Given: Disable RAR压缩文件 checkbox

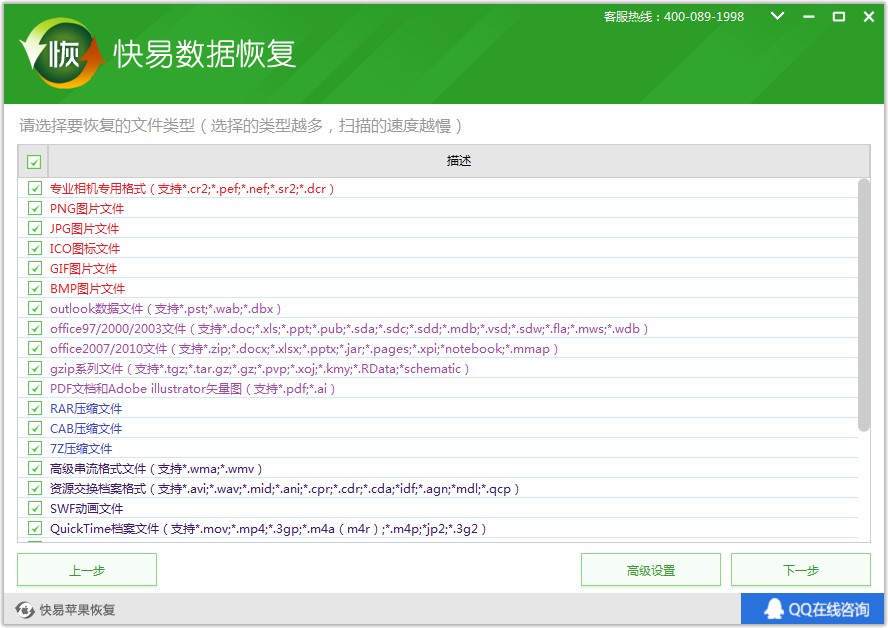Looking at the screenshot, I should [x=35, y=409].
